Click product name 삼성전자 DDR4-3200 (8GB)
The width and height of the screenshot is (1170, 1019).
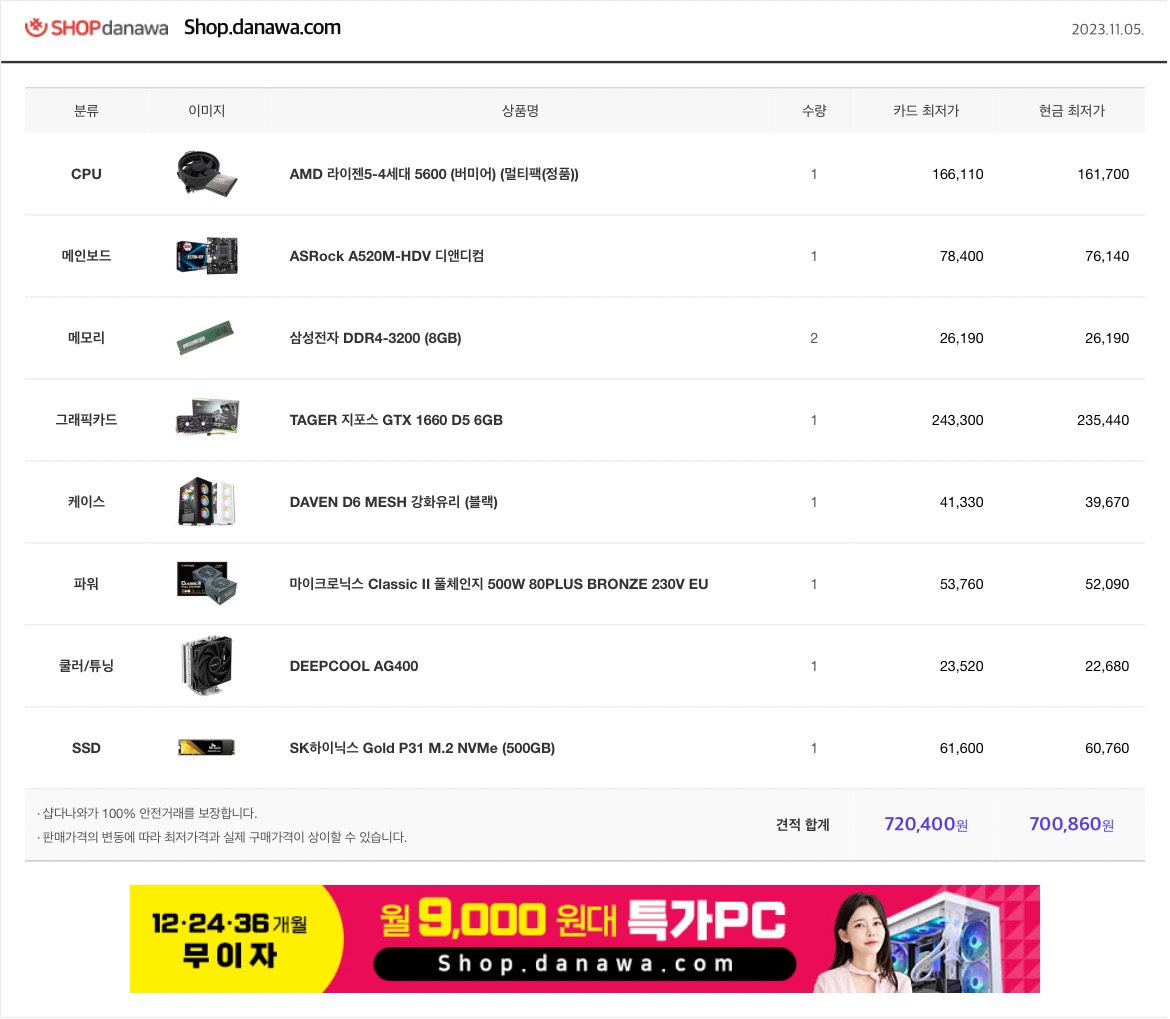[x=375, y=339]
